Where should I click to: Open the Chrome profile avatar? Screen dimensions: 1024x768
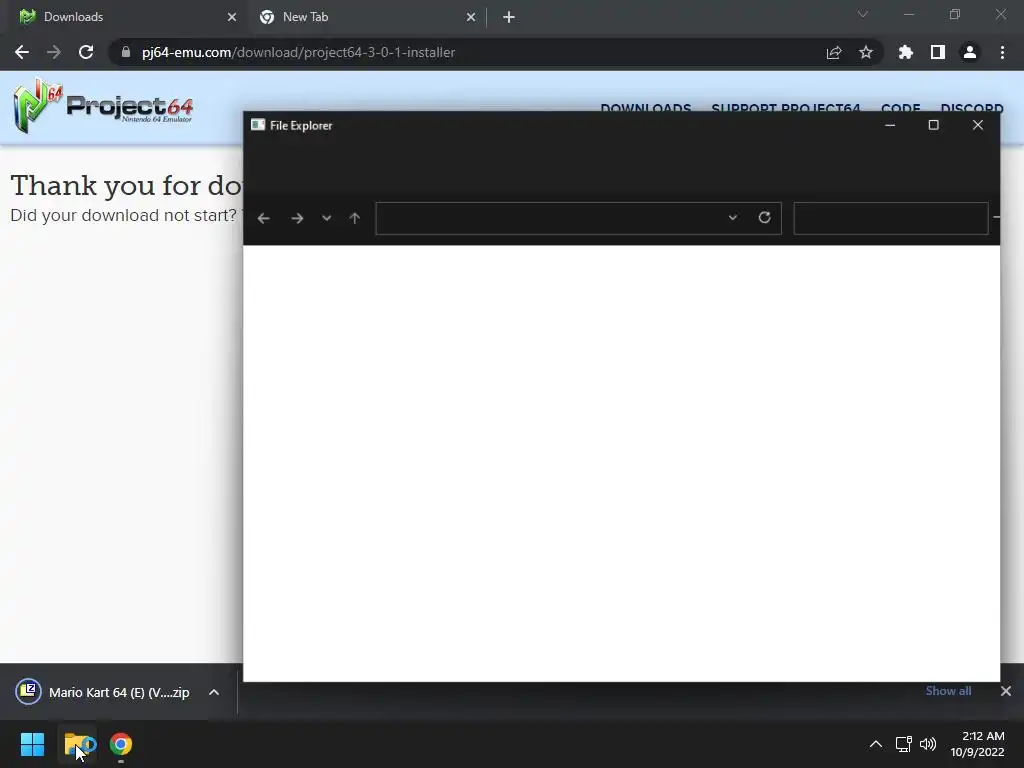click(x=970, y=52)
